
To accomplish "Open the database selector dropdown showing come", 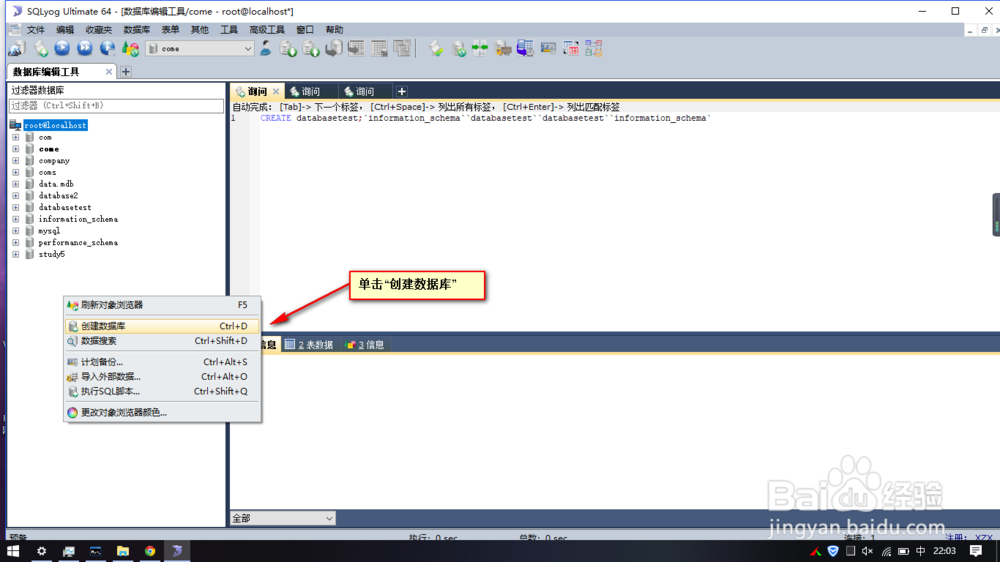I will click(x=200, y=48).
